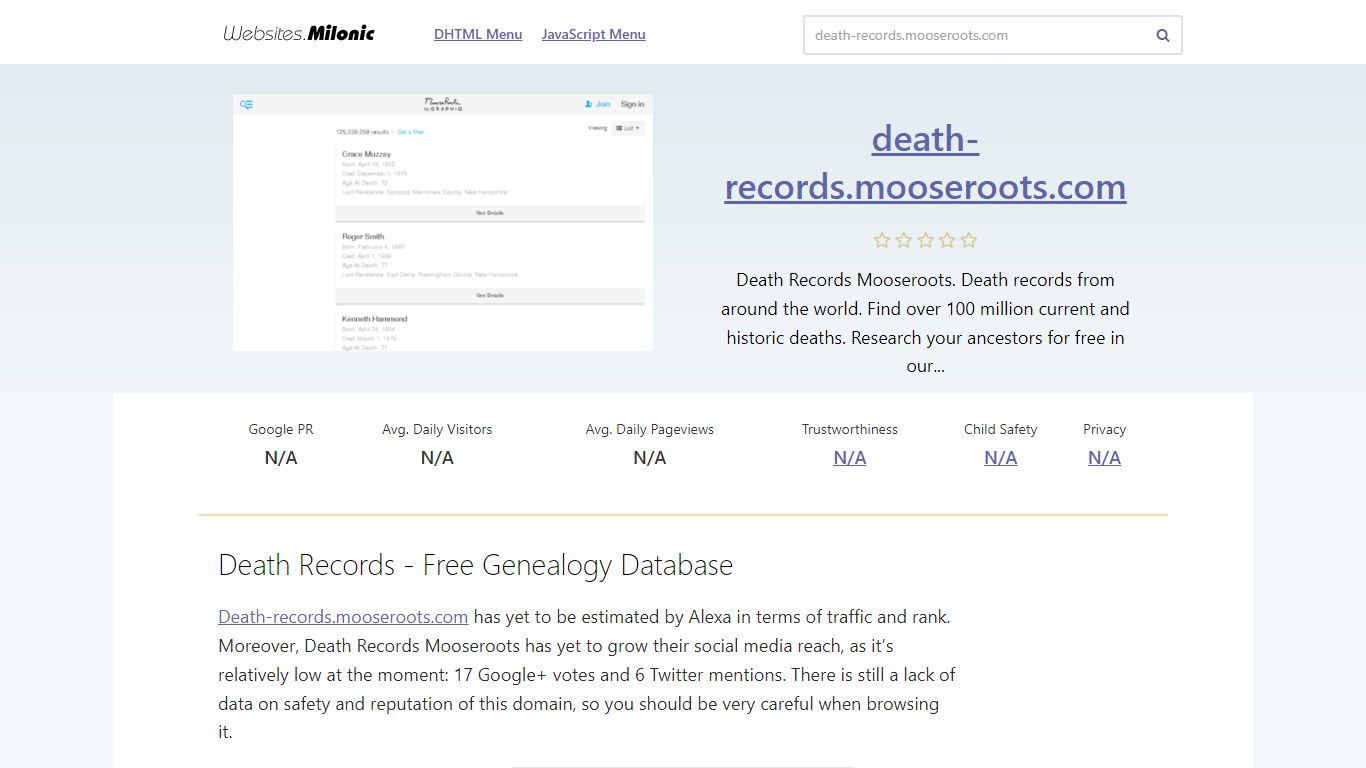Viewport: 1366px width, 768px height.
Task: Open the Child Safety N/A link
Action: [1000, 457]
